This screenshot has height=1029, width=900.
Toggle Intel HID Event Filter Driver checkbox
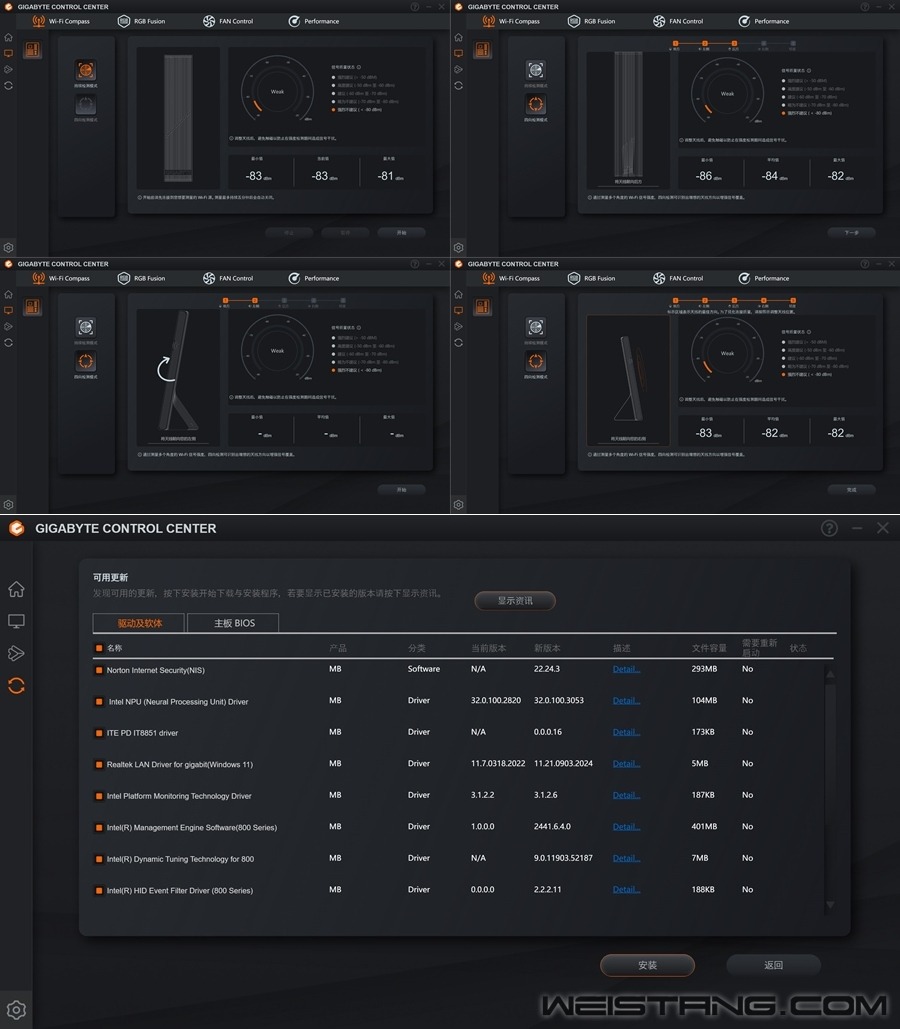(99, 891)
